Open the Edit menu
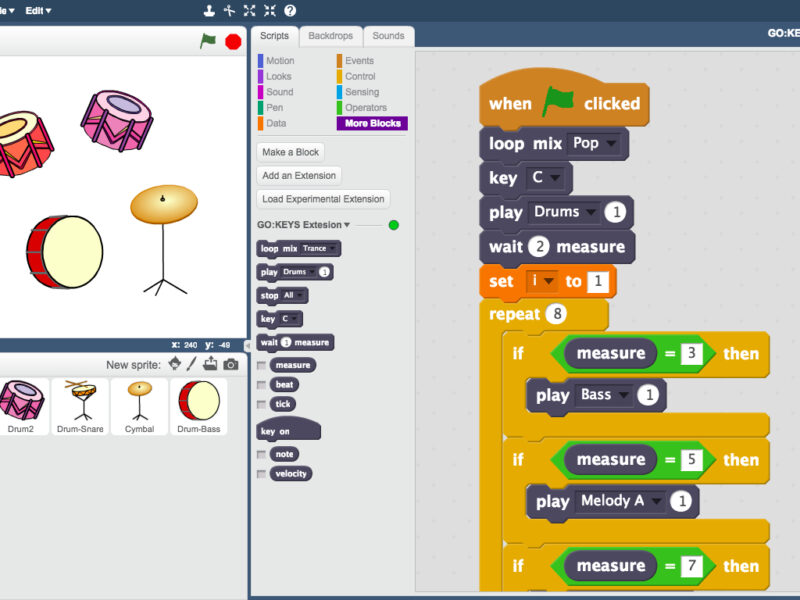The height and width of the screenshot is (600, 800). click(38, 11)
